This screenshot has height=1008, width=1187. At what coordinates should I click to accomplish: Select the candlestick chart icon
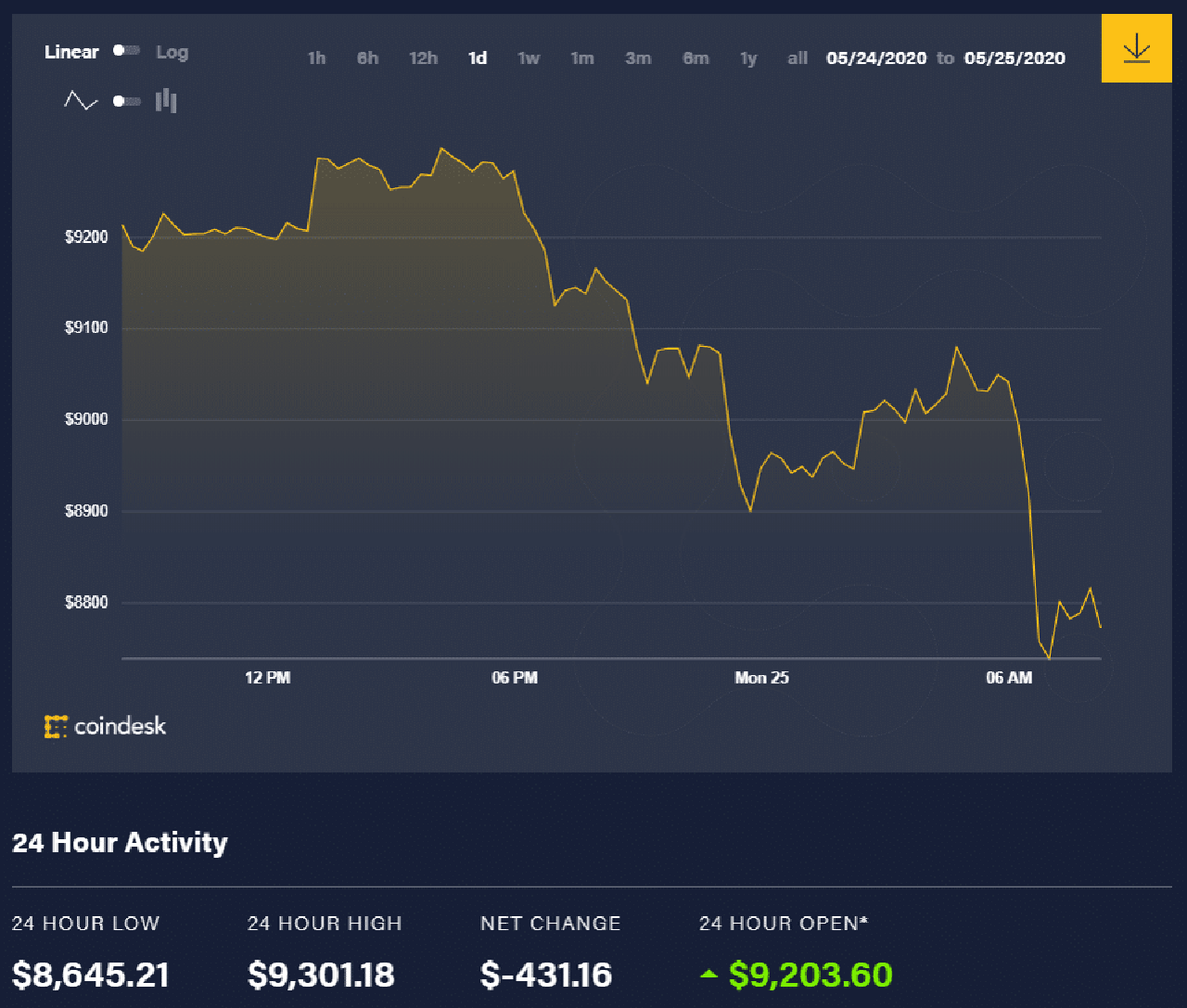[x=166, y=100]
